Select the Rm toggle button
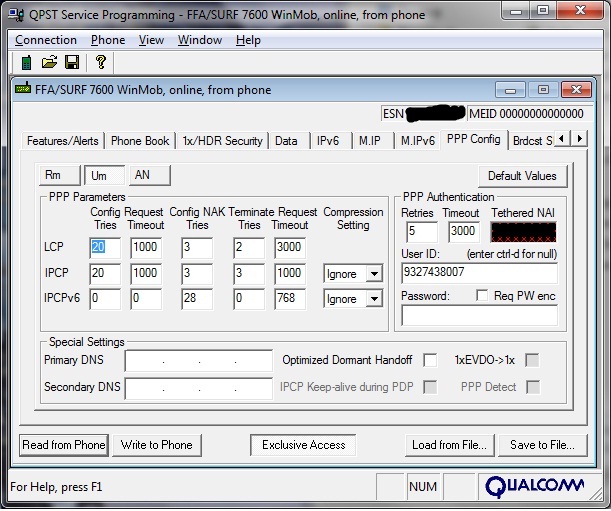The width and height of the screenshot is (611, 511). click(60, 175)
